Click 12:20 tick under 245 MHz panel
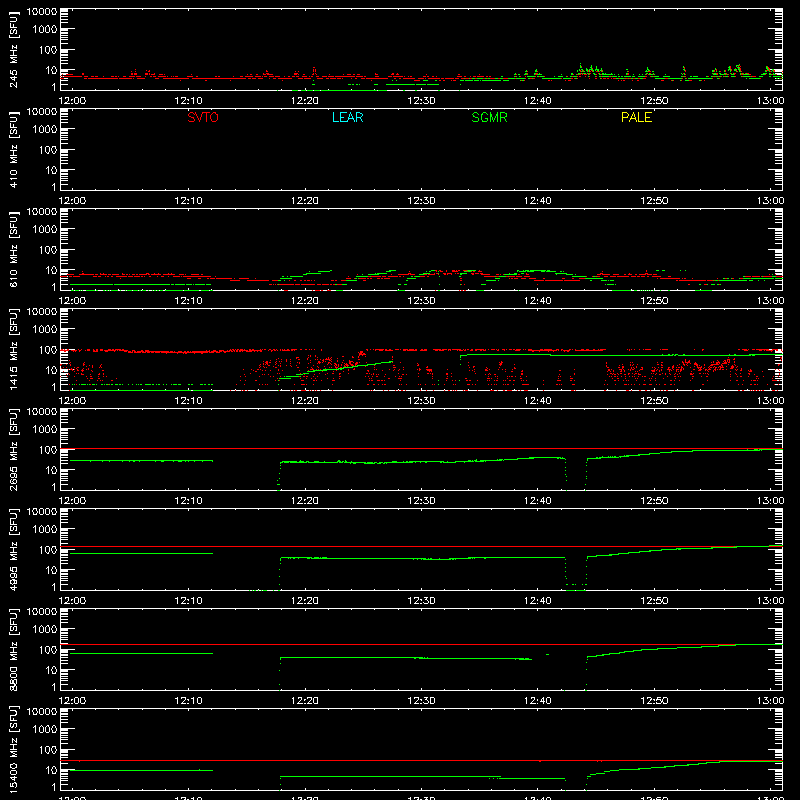 (x=305, y=101)
